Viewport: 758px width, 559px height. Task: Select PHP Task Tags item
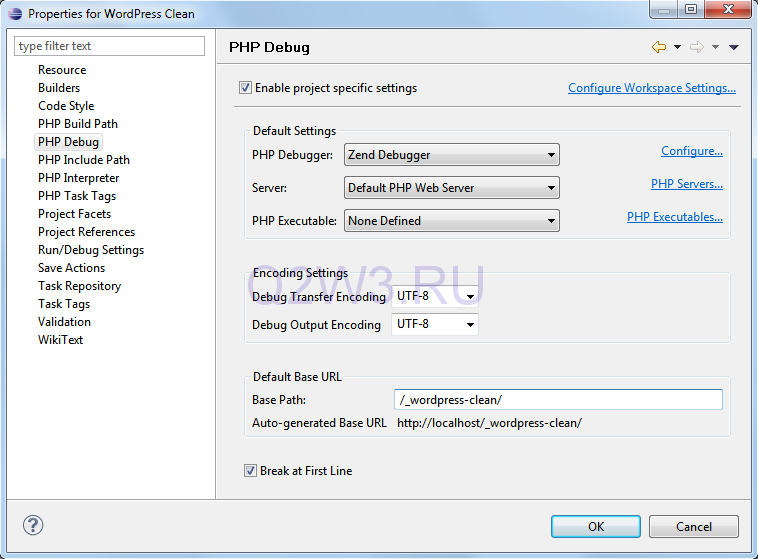click(77, 196)
